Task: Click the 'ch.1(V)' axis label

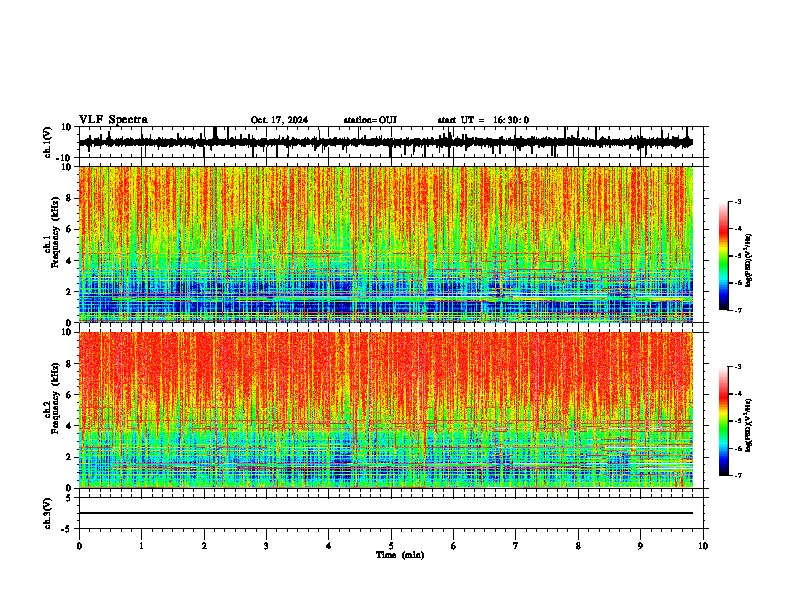Action: (x=48, y=142)
